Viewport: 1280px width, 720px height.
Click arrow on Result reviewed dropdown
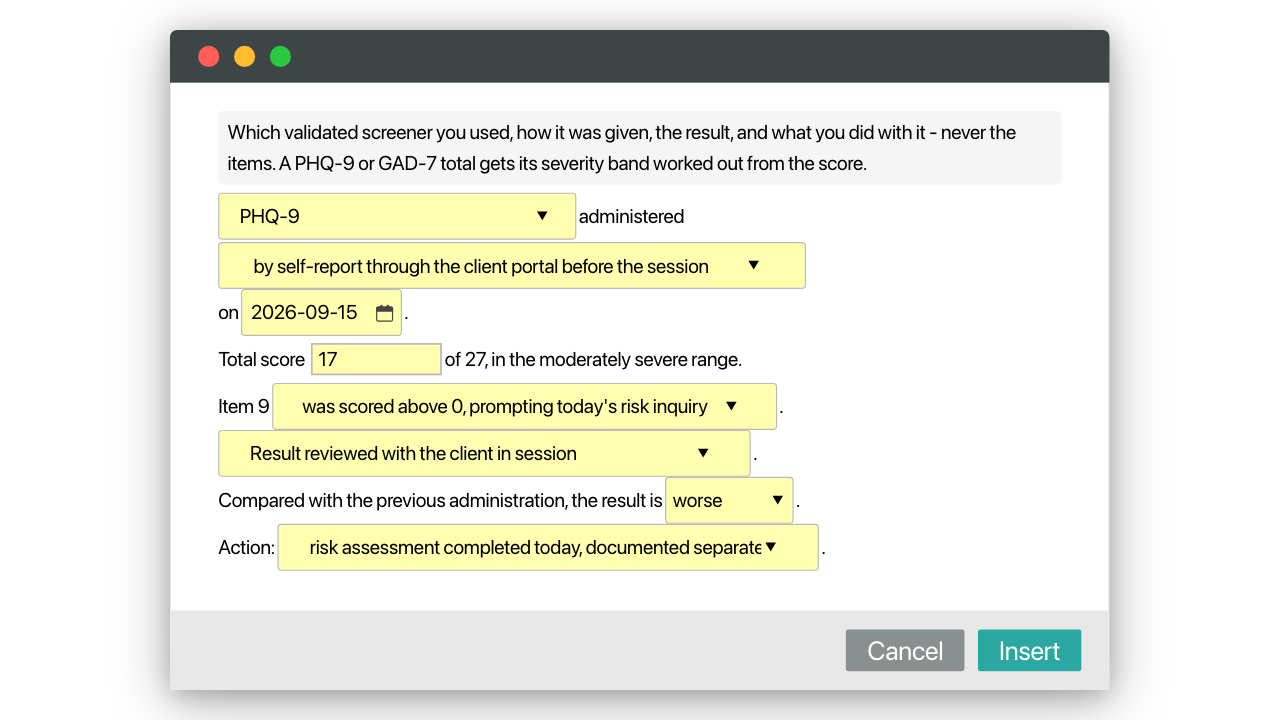pyautogui.click(x=703, y=453)
